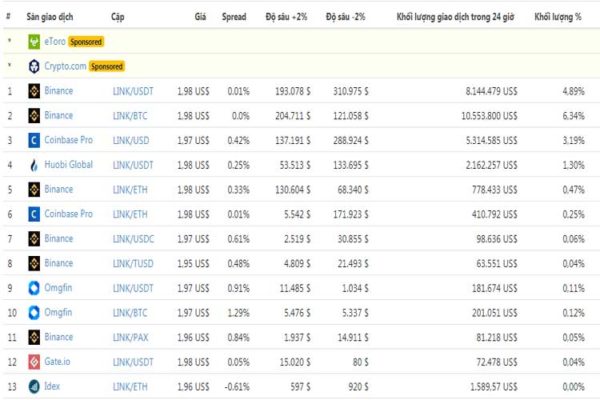The height and width of the screenshot is (400, 600).
Task: Select the 193.078 $ depth value
Action: [x=293, y=91]
